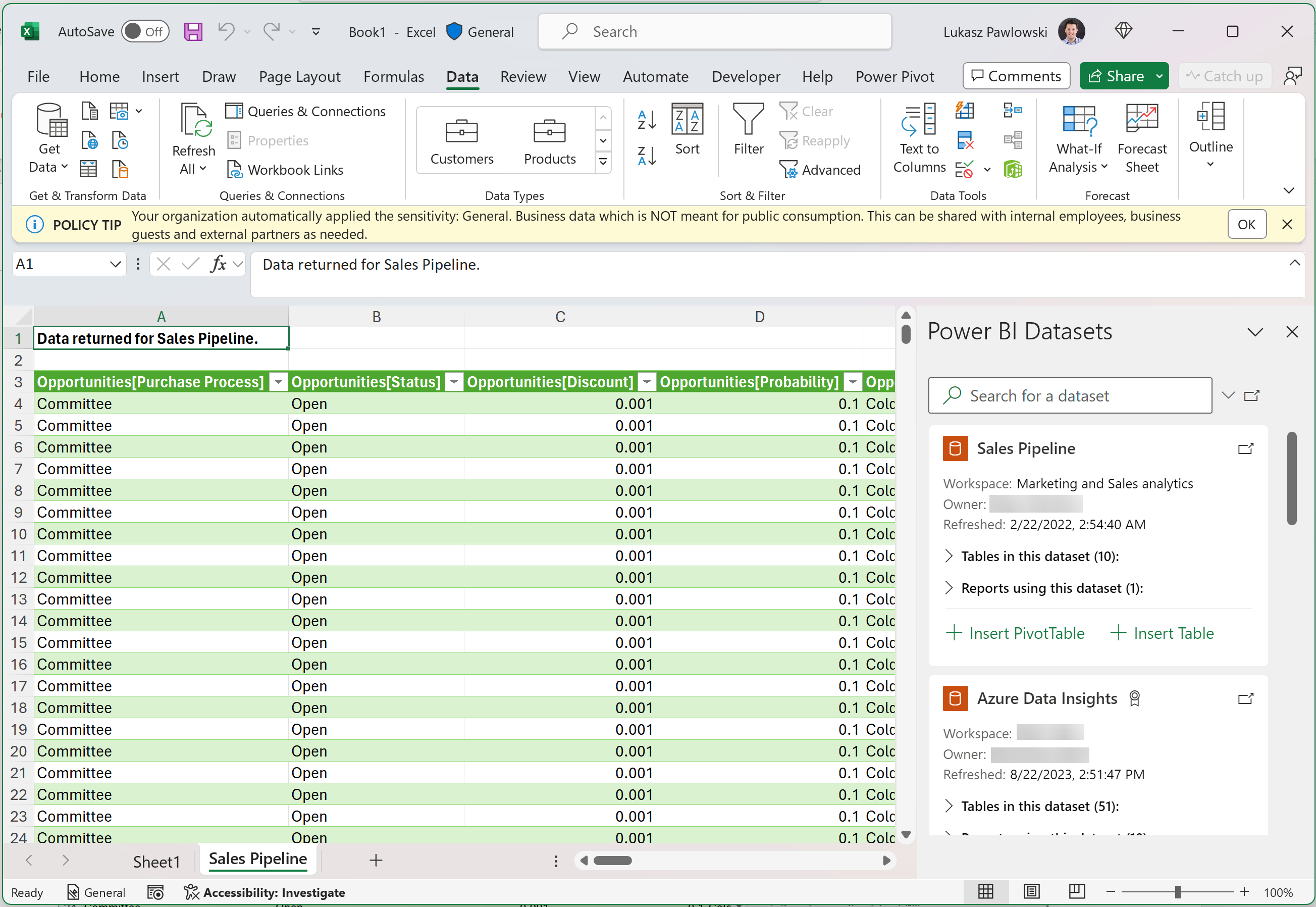Switch to the Formulas tab
The image size is (1316, 907).
coord(394,77)
